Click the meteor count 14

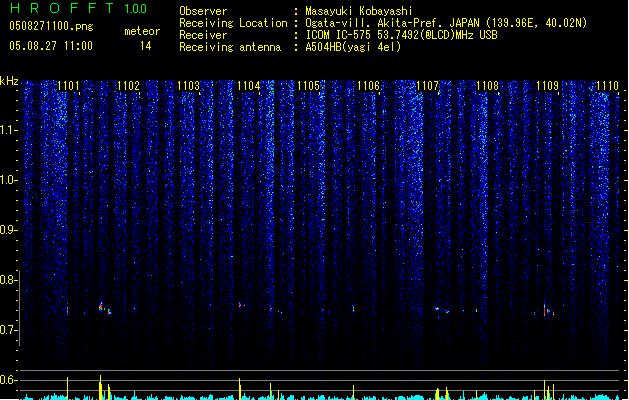pos(146,46)
